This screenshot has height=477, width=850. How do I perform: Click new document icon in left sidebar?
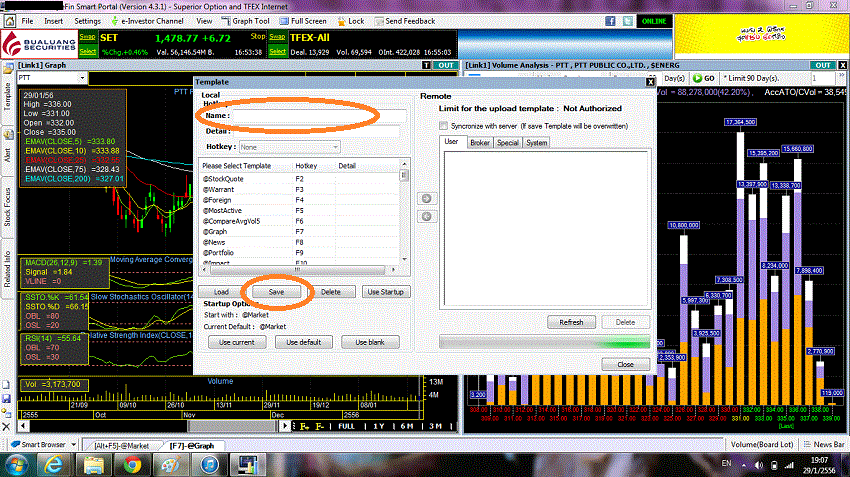click(x=6, y=385)
